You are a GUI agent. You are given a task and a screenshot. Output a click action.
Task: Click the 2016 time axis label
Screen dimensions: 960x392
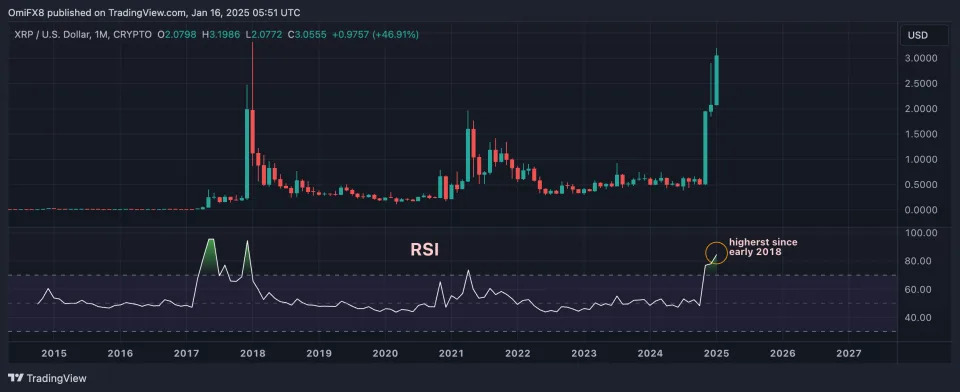click(119, 353)
